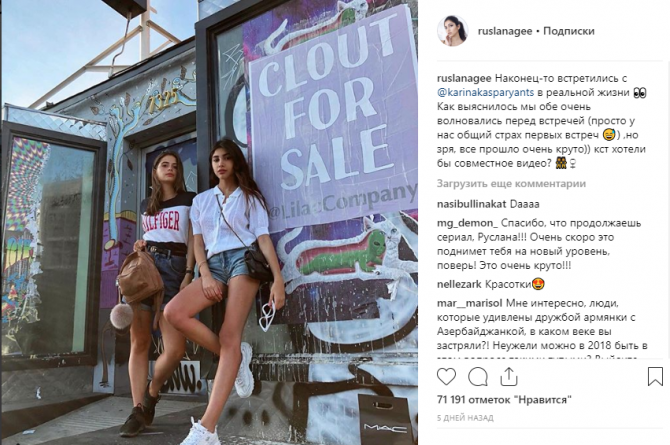
Task: Expand Загрузить еще комментарии
Action: pyautogui.click(x=511, y=183)
